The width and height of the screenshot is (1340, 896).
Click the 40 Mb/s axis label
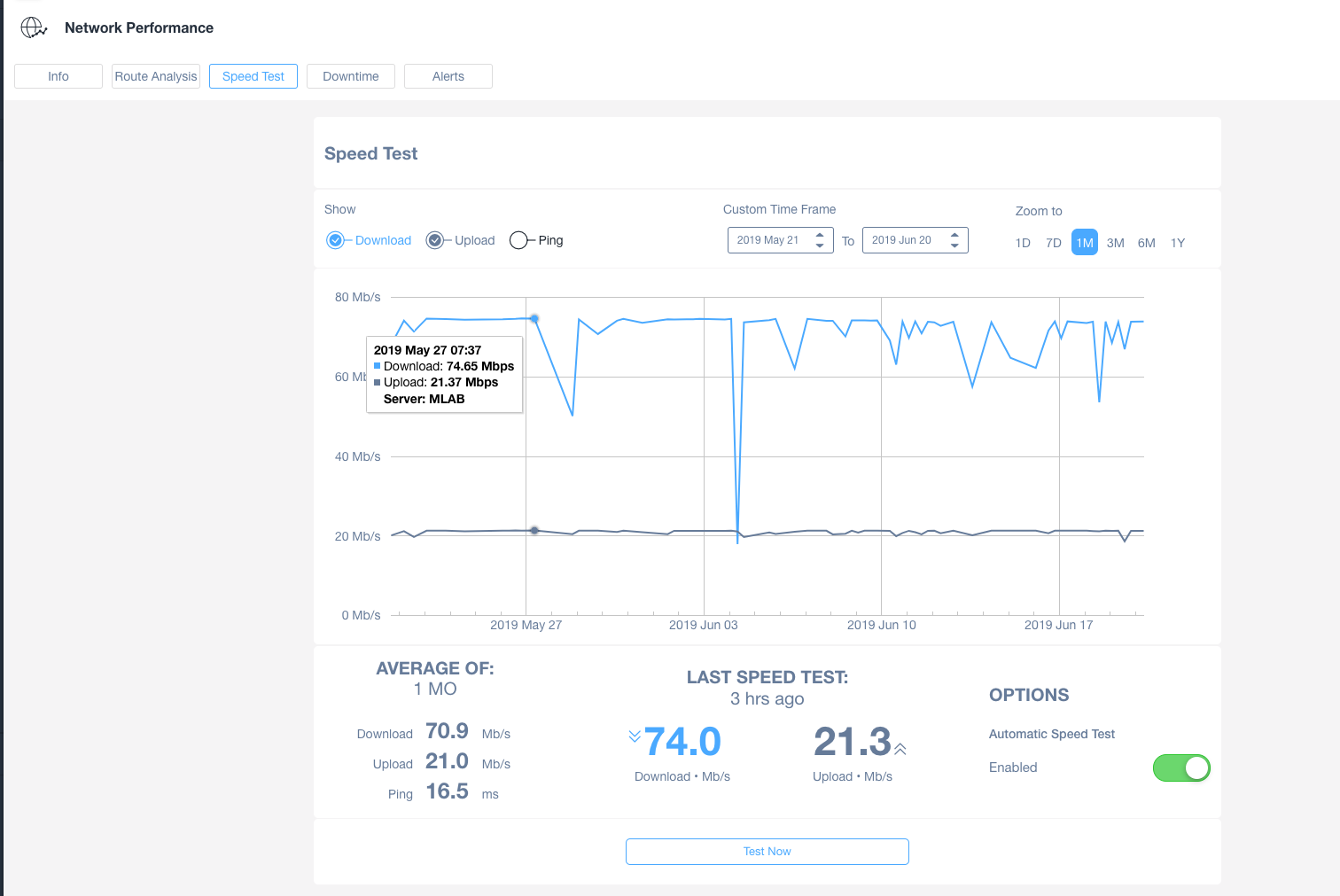tap(358, 456)
